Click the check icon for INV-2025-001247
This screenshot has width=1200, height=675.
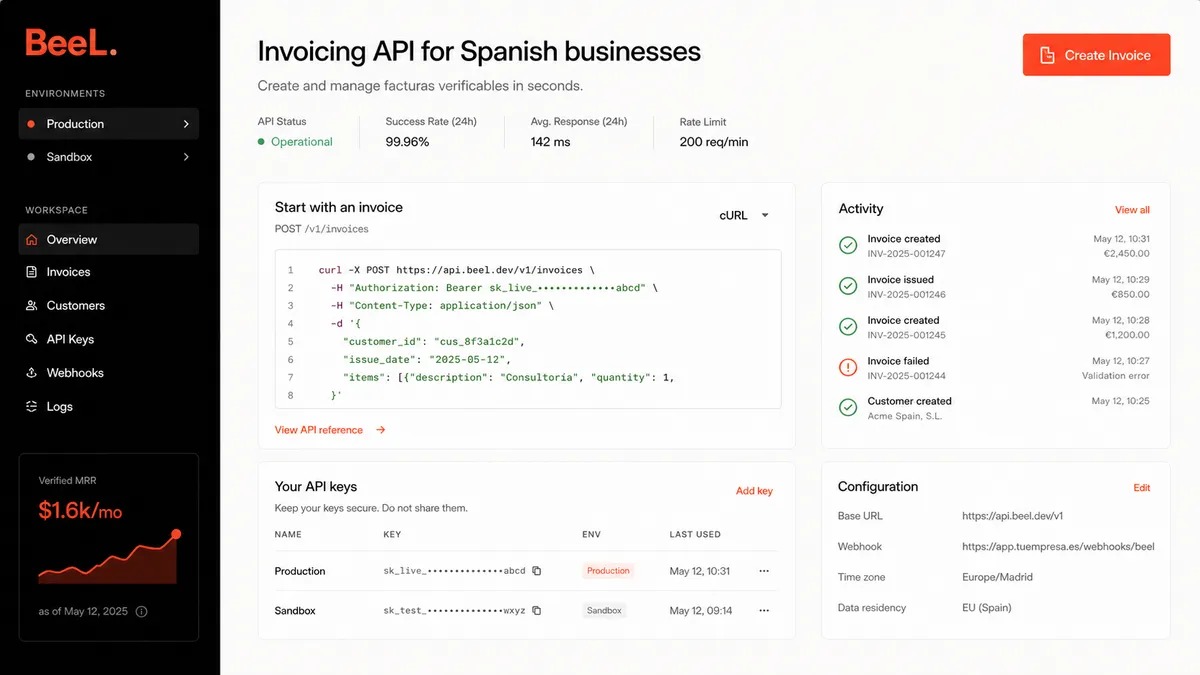coord(848,246)
